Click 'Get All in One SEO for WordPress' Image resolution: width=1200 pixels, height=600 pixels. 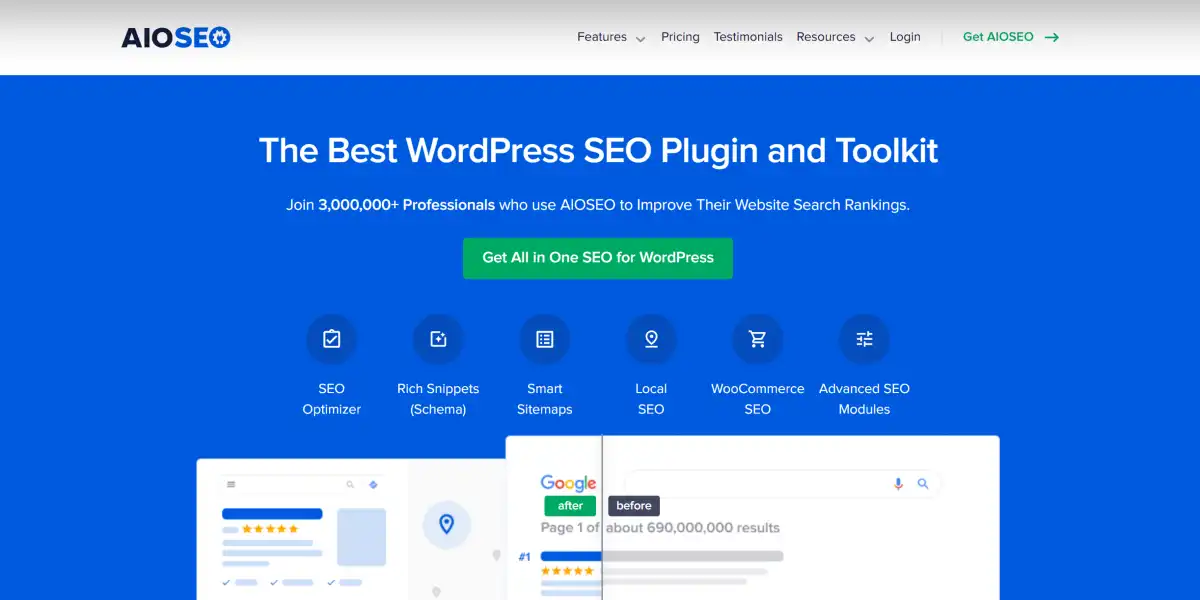click(x=597, y=258)
